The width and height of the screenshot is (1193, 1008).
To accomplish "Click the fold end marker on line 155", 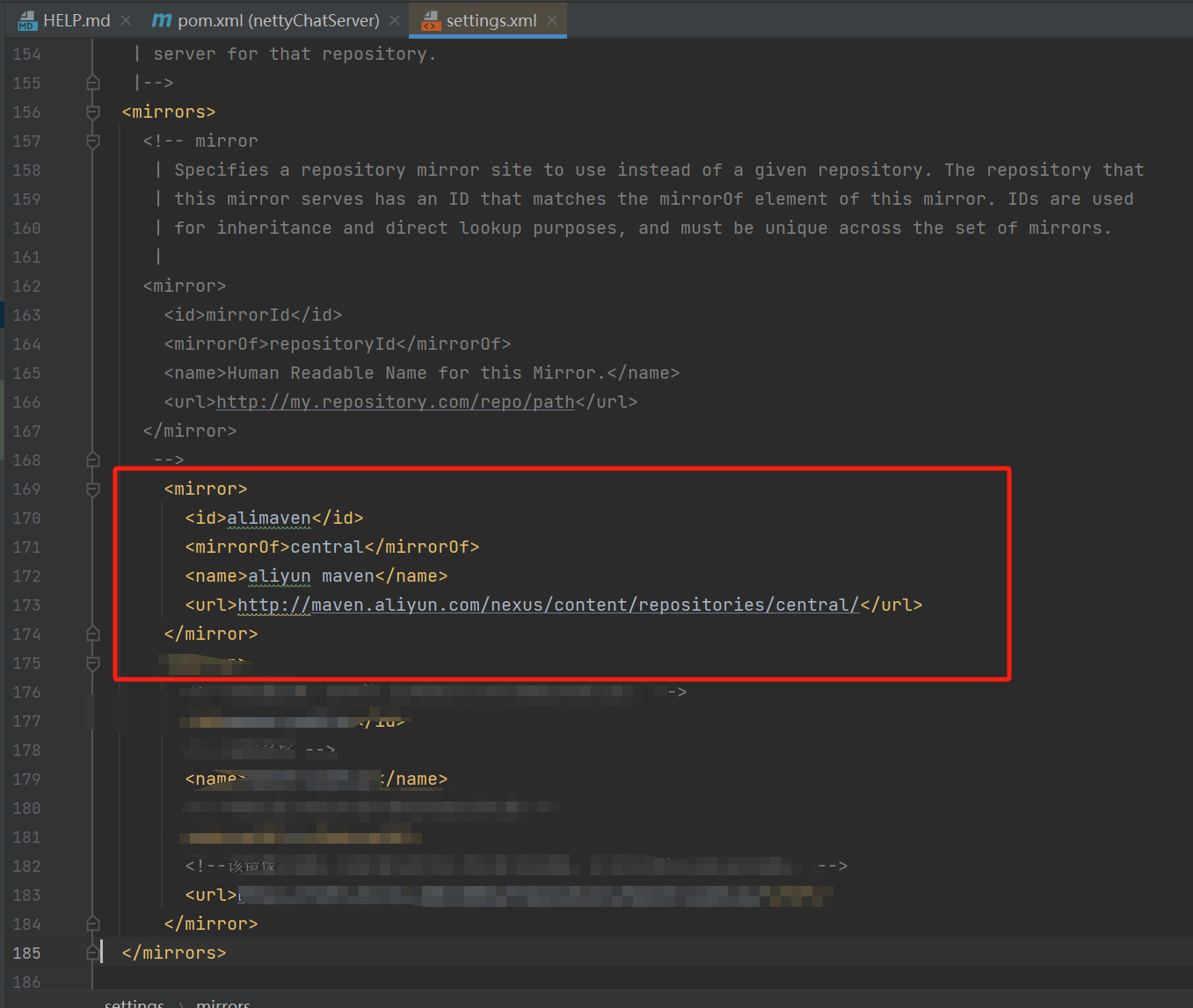I will click(x=93, y=83).
